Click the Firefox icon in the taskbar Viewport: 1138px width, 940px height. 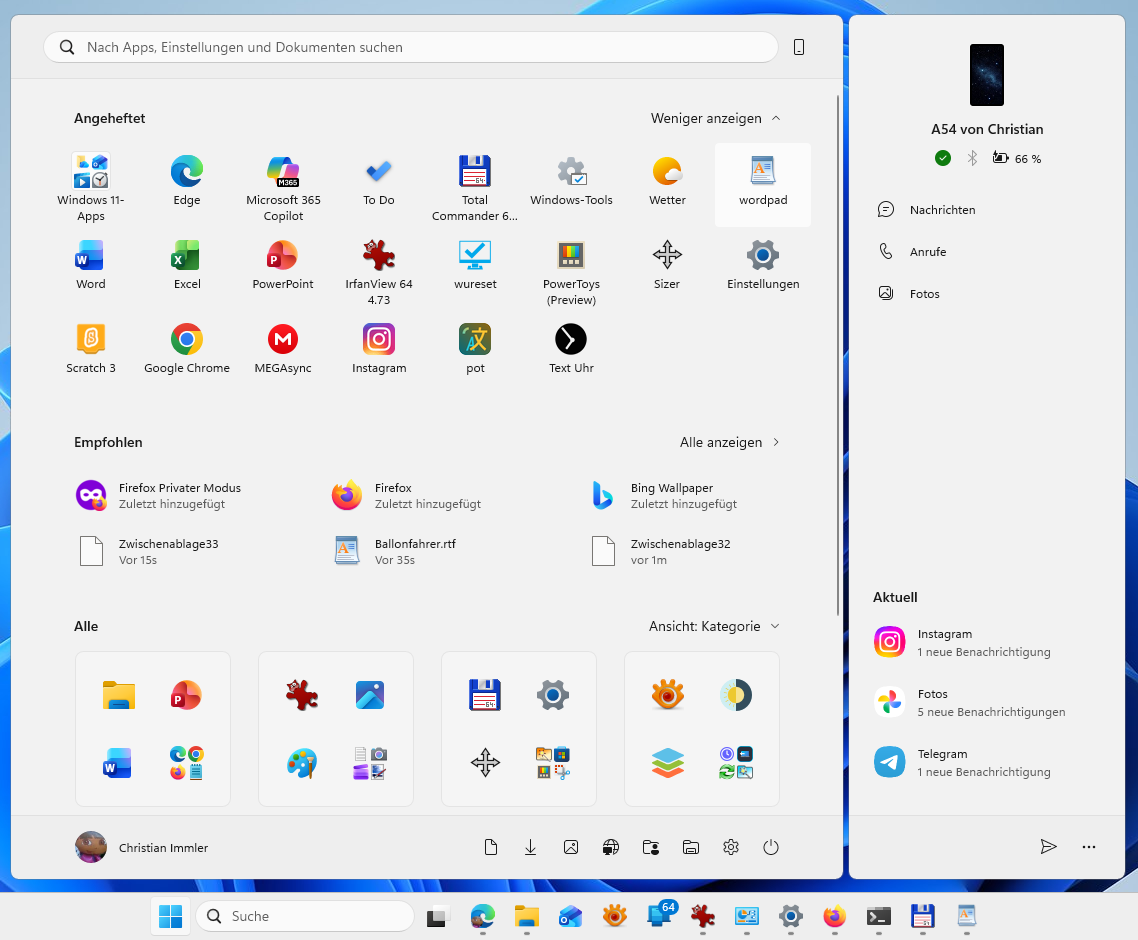tap(834, 916)
